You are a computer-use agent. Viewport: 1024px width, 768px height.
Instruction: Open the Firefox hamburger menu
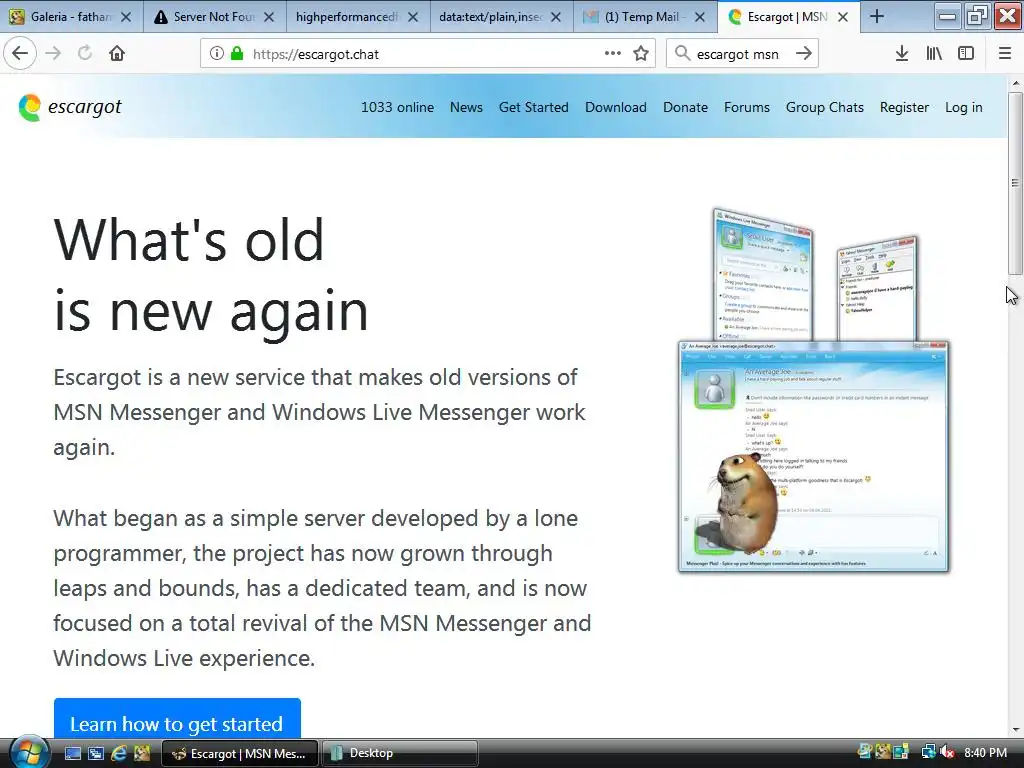tap(1005, 54)
